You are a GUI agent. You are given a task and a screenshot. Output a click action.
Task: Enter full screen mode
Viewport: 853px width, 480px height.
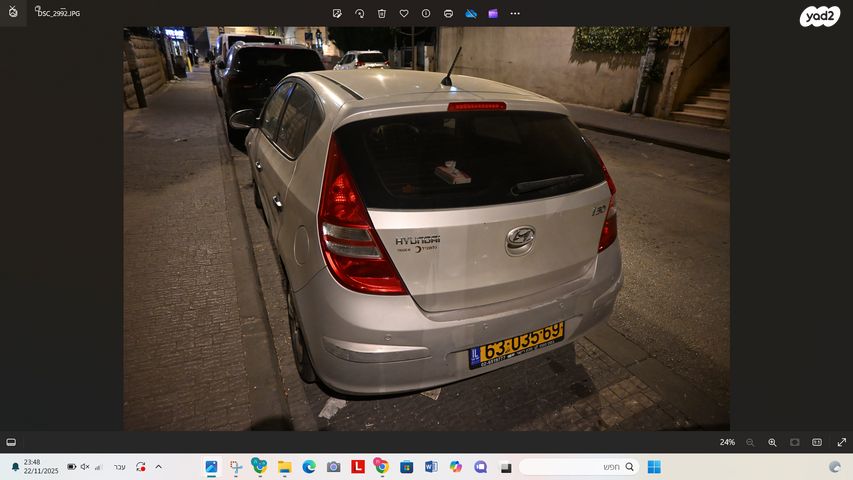click(841, 442)
